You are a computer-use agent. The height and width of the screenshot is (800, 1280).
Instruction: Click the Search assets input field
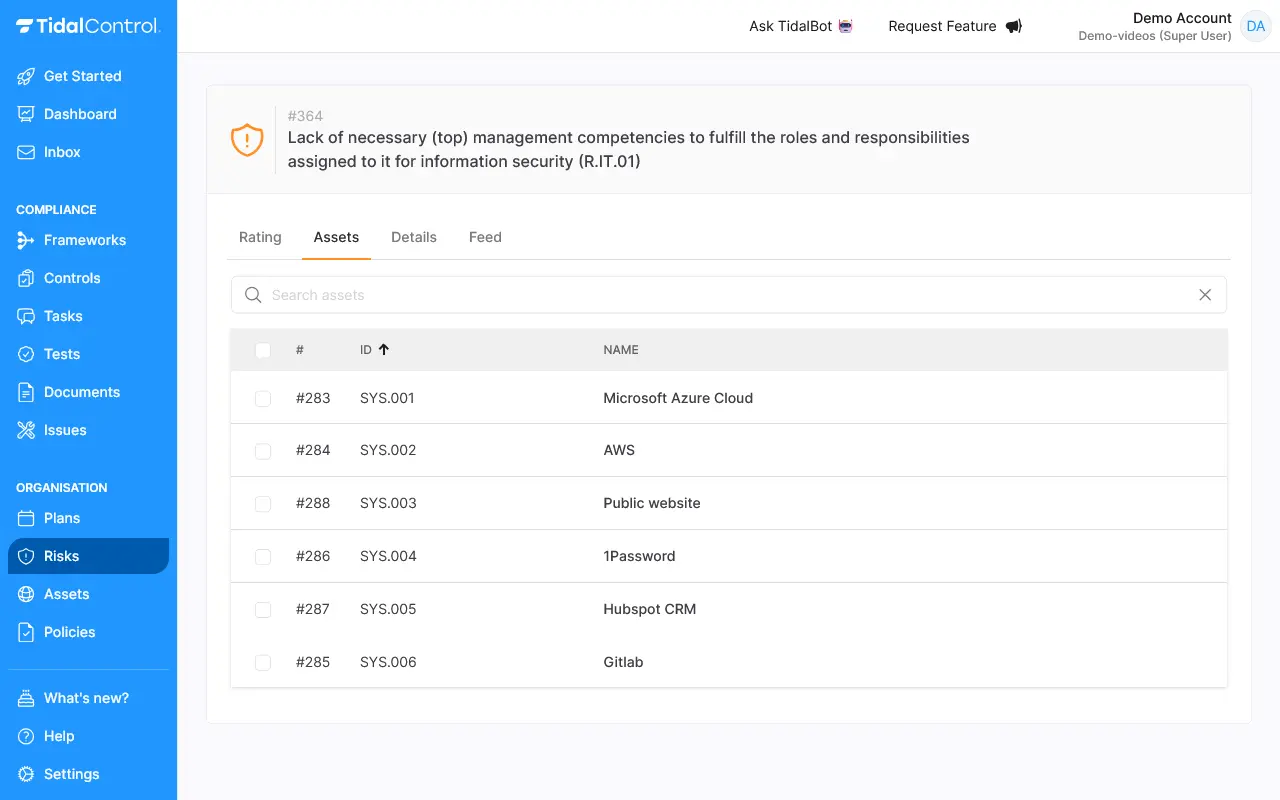point(729,295)
